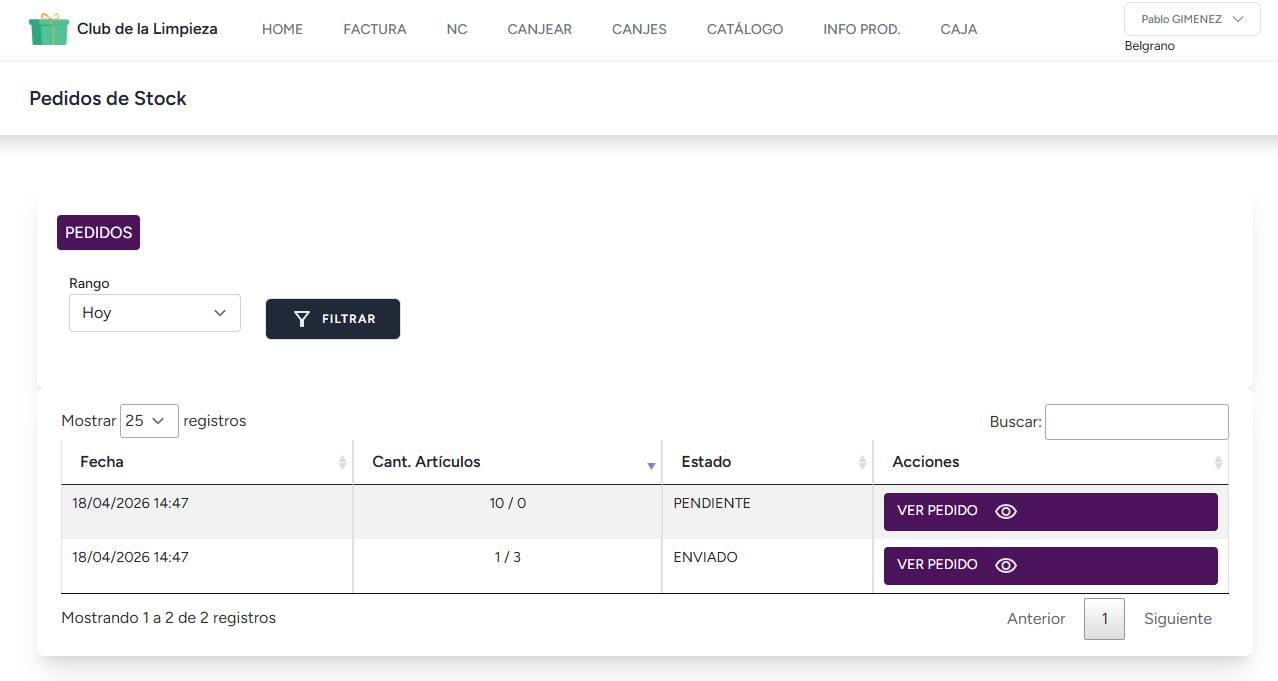Open the Pablo GIMENEZ user menu

[1192, 19]
